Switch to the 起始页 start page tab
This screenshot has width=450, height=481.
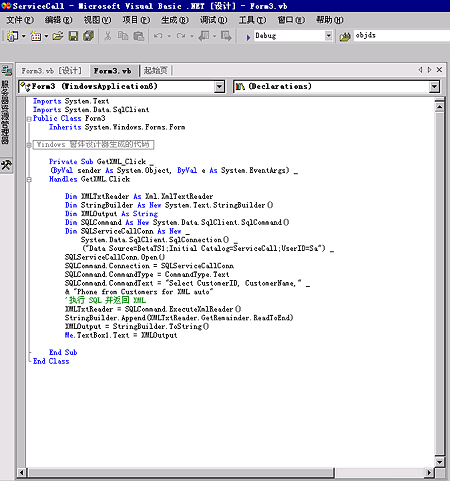(x=155, y=70)
